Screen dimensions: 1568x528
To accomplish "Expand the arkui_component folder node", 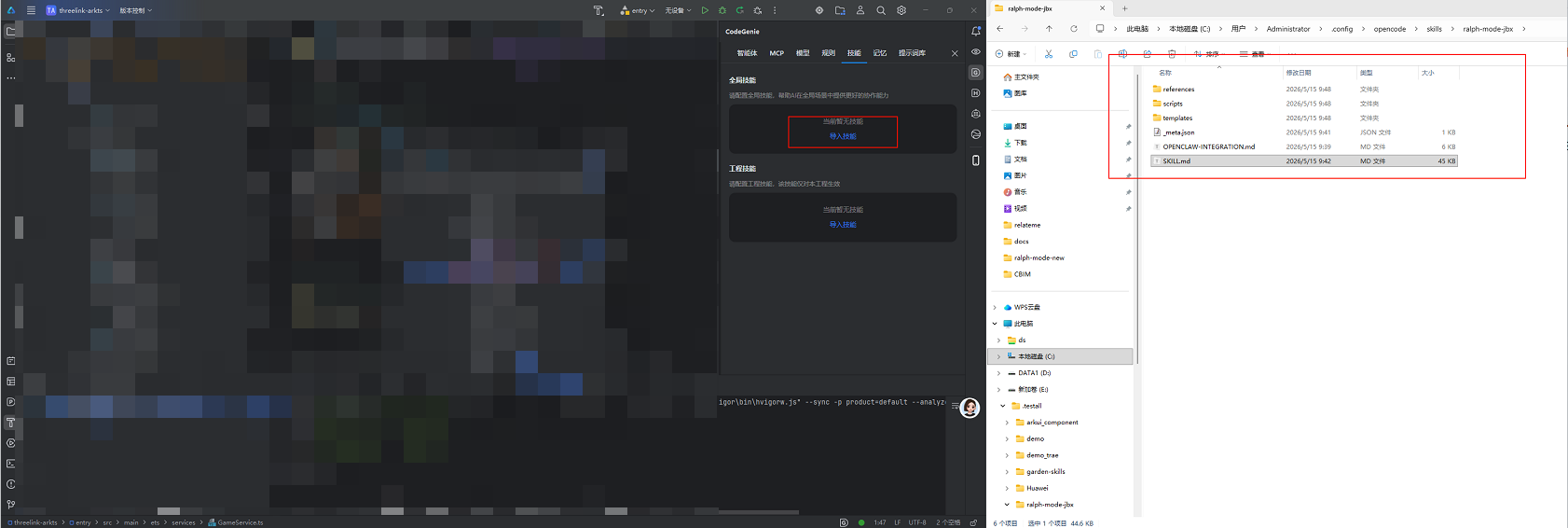I will click(x=1007, y=423).
